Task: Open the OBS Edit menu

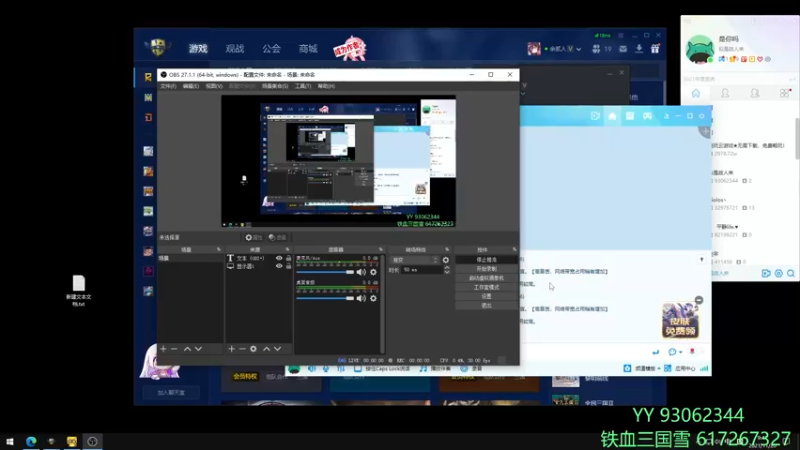Action: [191, 86]
